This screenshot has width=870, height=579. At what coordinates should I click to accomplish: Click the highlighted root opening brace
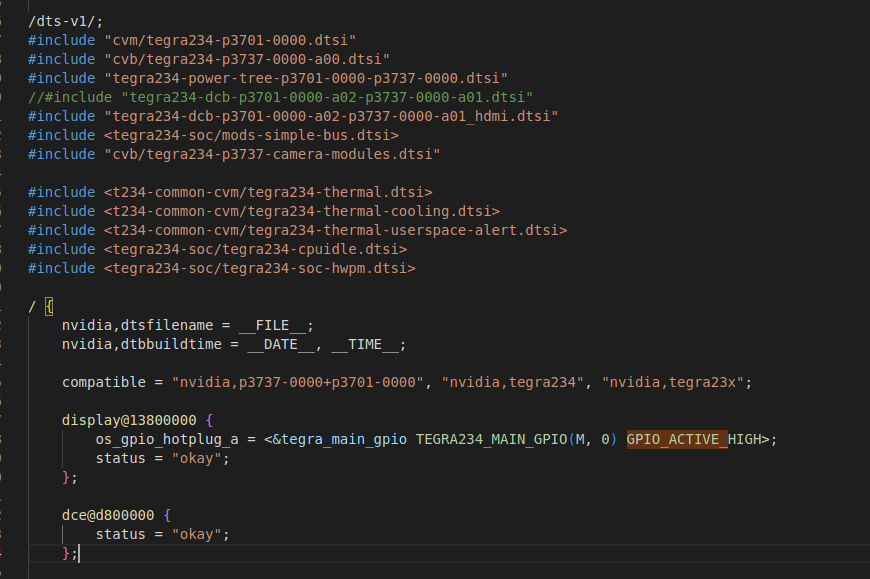click(x=49, y=306)
